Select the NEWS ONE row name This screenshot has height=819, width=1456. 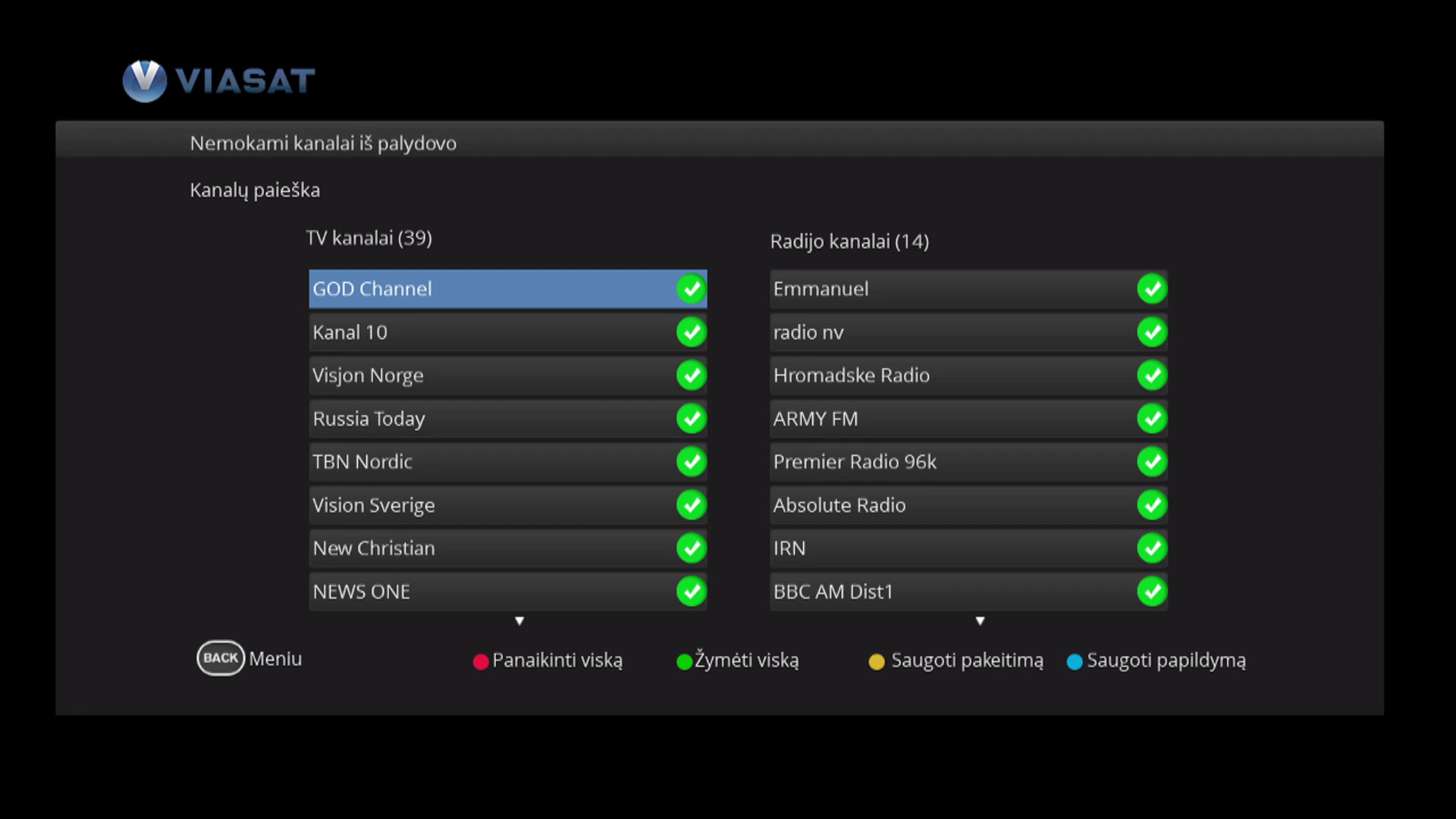point(362,591)
